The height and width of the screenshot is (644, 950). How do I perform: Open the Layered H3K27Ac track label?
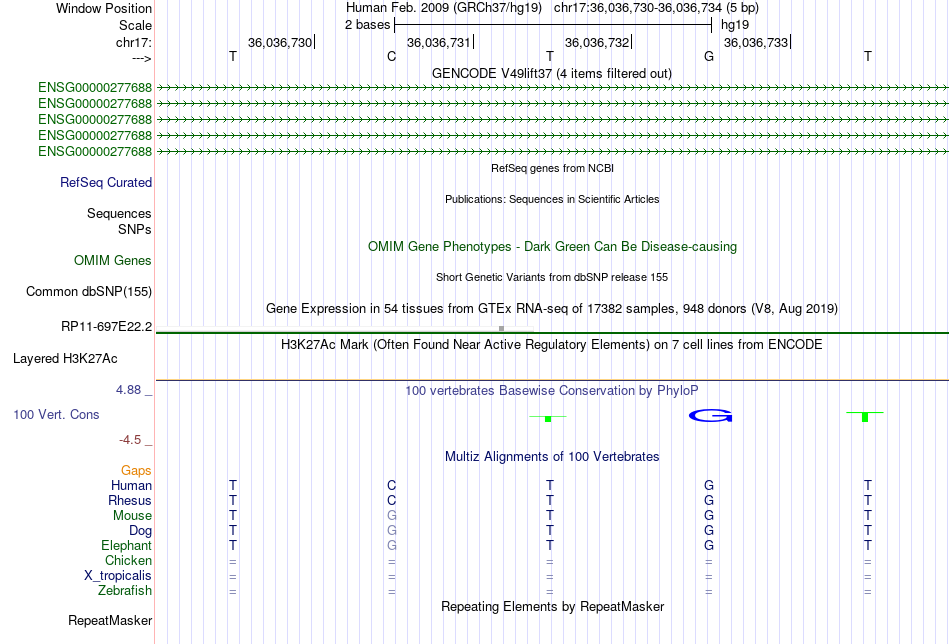(x=65, y=359)
